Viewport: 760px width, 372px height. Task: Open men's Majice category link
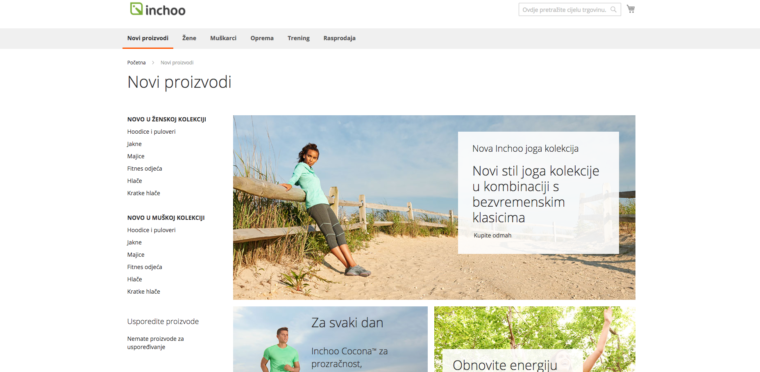(136, 255)
